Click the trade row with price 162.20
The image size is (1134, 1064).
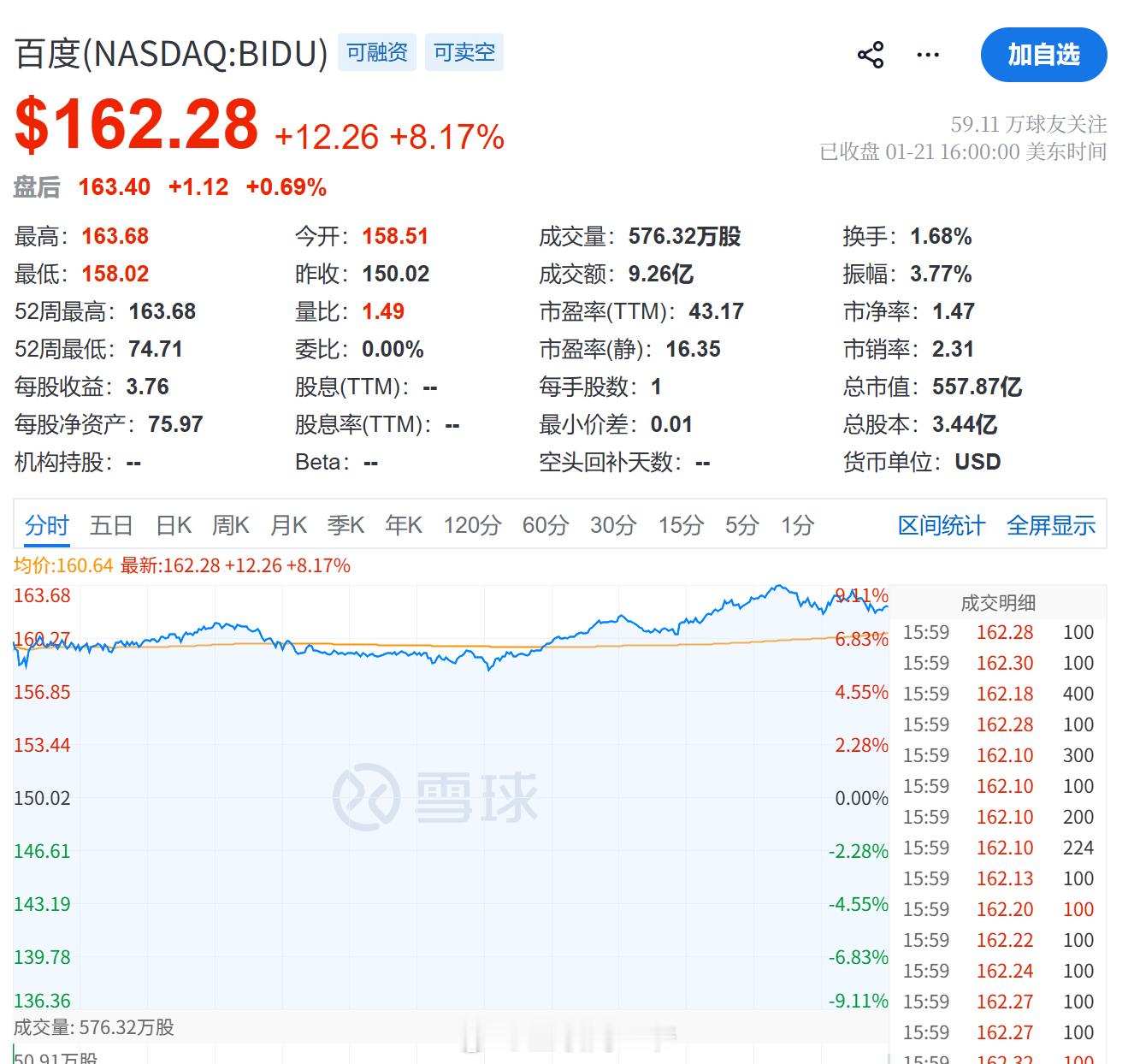pyautogui.click(x=998, y=910)
